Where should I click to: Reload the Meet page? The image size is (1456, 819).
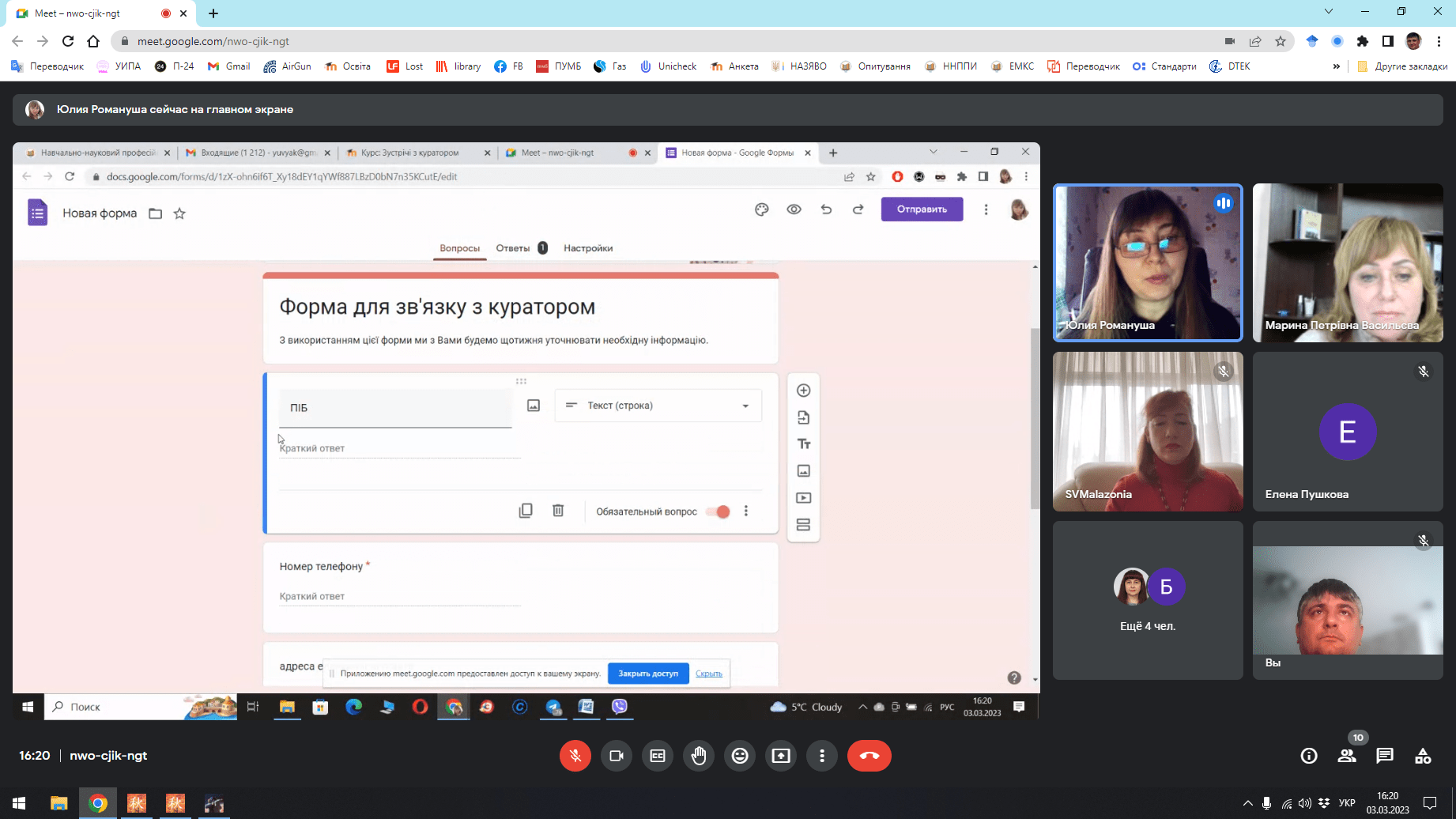[x=68, y=41]
